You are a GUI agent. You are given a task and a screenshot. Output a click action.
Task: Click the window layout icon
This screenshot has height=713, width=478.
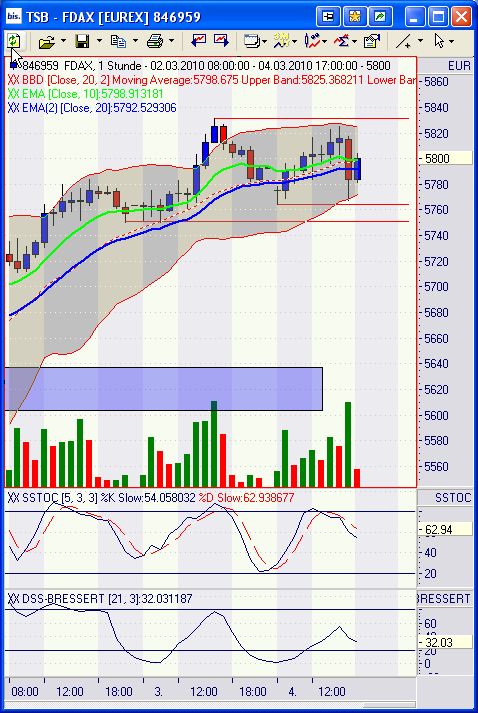click(252, 41)
